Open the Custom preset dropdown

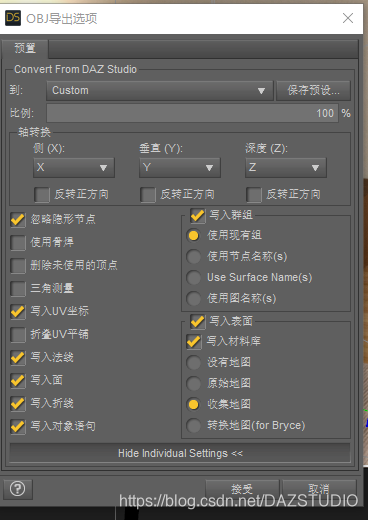pos(160,90)
